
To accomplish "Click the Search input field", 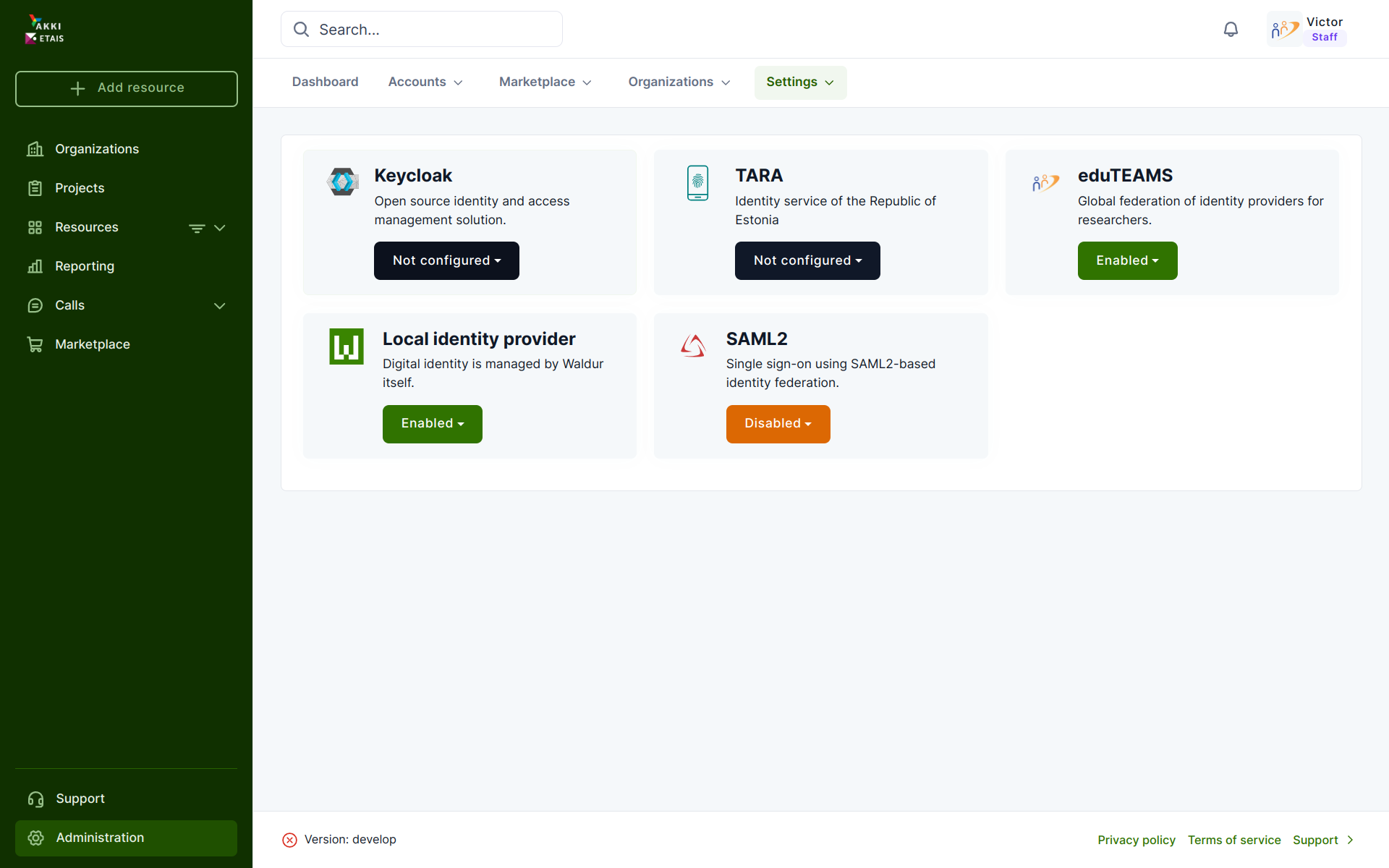I will click(x=422, y=30).
